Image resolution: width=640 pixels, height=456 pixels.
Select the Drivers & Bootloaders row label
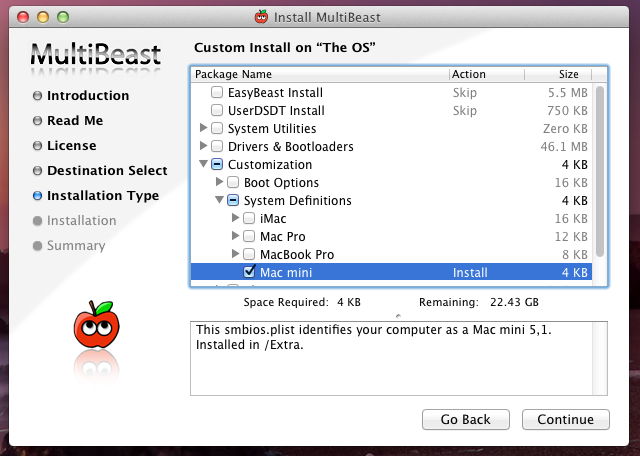tap(291, 147)
